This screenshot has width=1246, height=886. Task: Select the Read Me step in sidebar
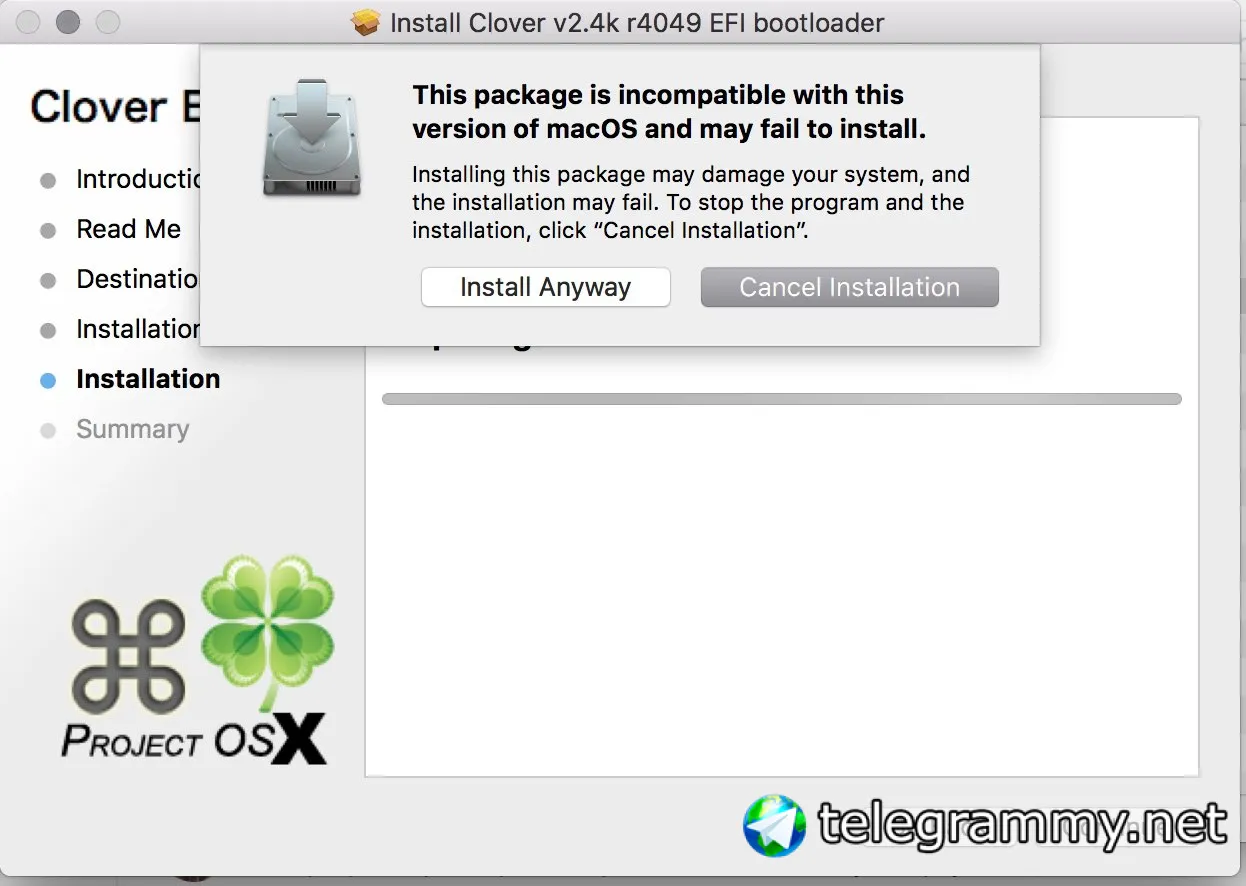click(x=128, y=229)
